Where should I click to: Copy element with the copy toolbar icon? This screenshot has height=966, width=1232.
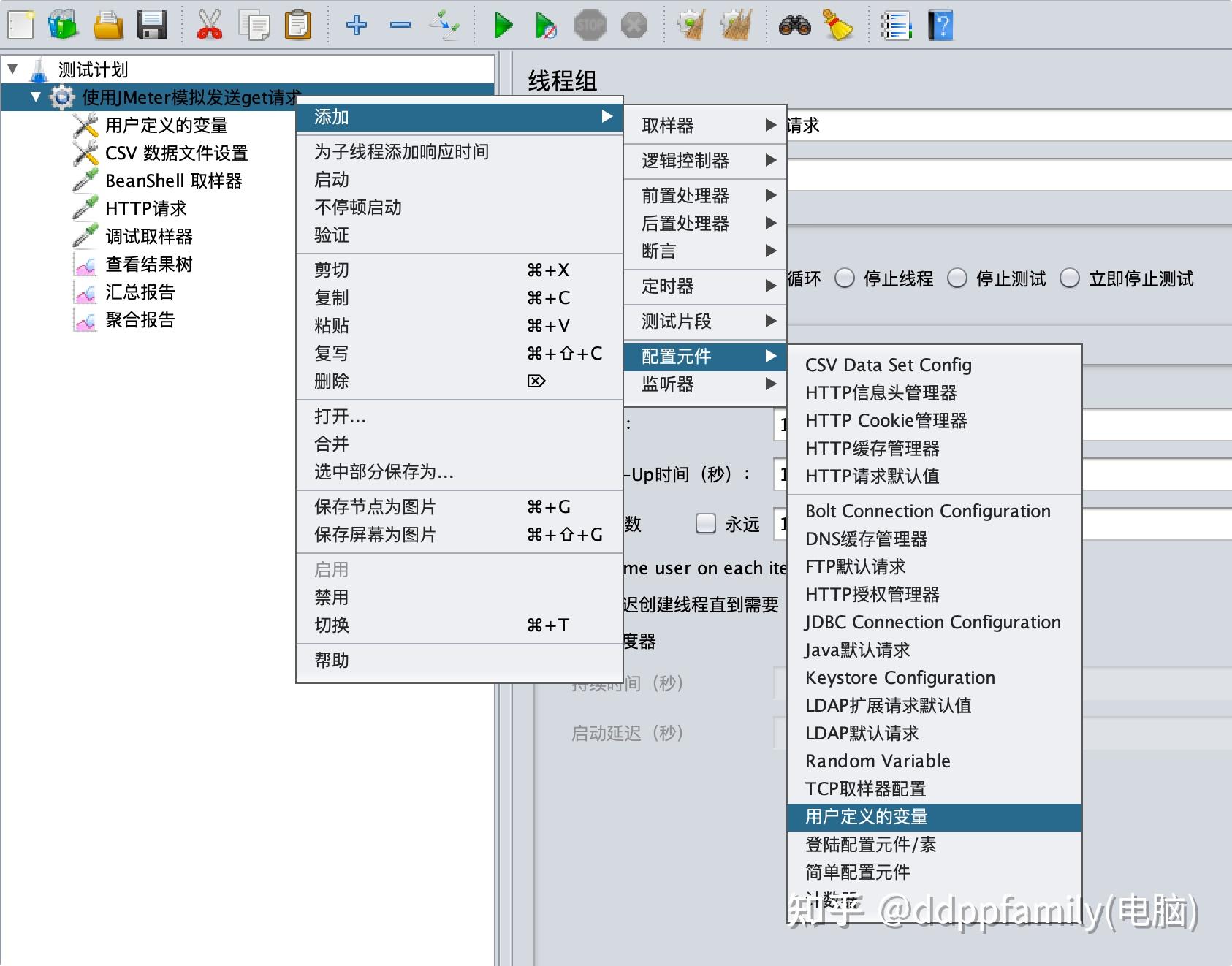click(255, 24)
